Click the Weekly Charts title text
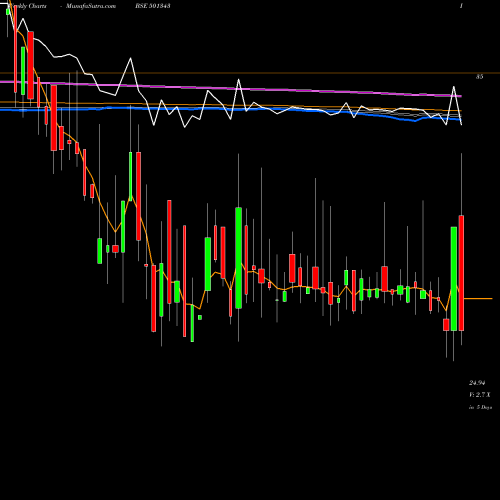Viewport: 500px width, 500px height. pos(27,6)
